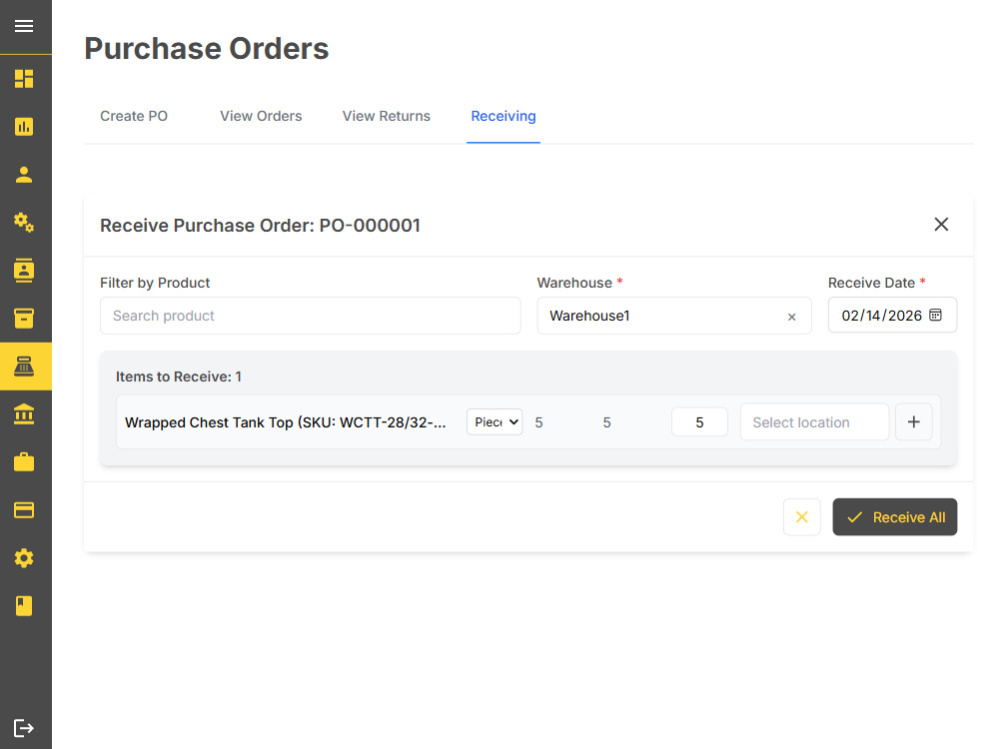Viewport: 1000px width, 749px height.
Task: Open the Piece unit dropdown
Action: pyautogui.click(x=494, y=422)
